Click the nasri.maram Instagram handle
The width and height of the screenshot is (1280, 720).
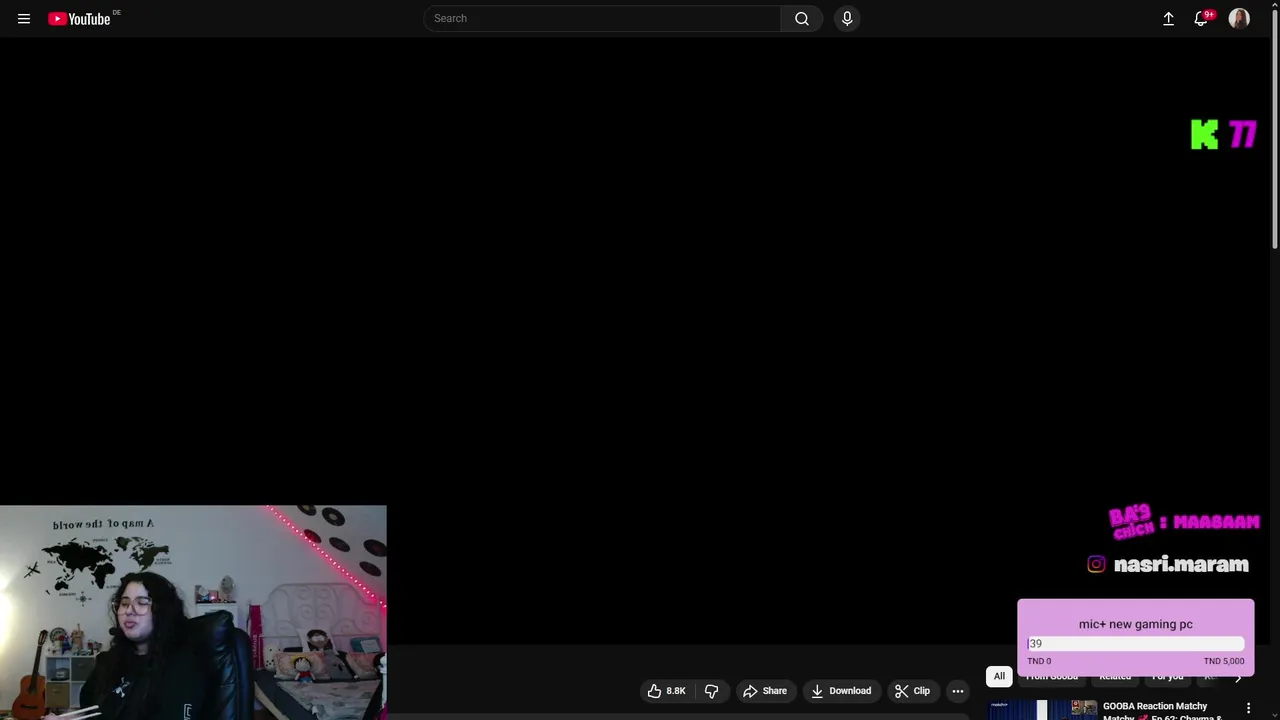point(1181,564)
